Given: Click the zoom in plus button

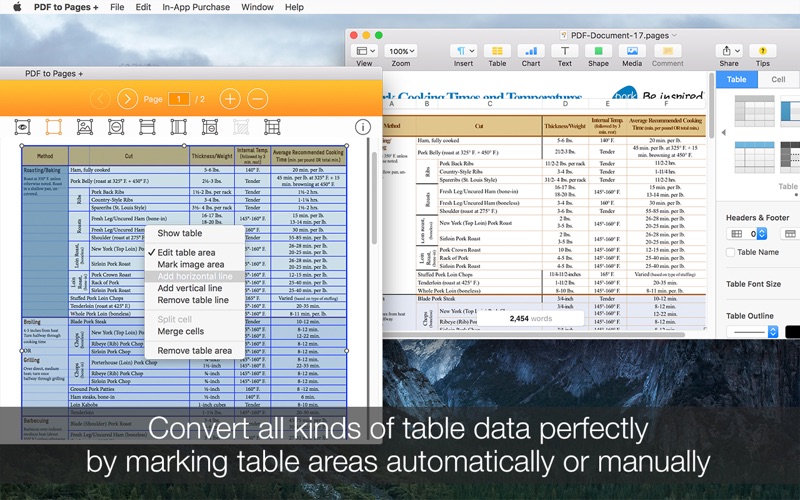Looking at the screenshot, I should 229,98.
